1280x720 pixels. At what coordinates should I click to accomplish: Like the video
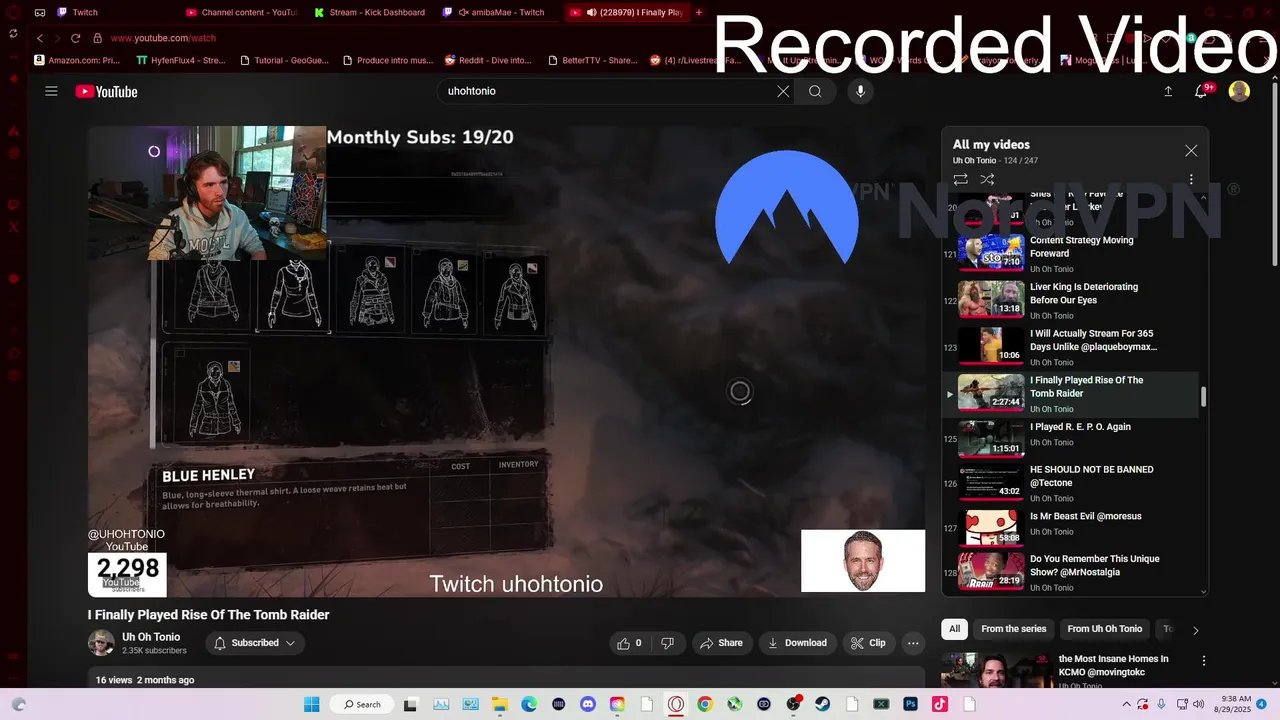coord(630,643)
